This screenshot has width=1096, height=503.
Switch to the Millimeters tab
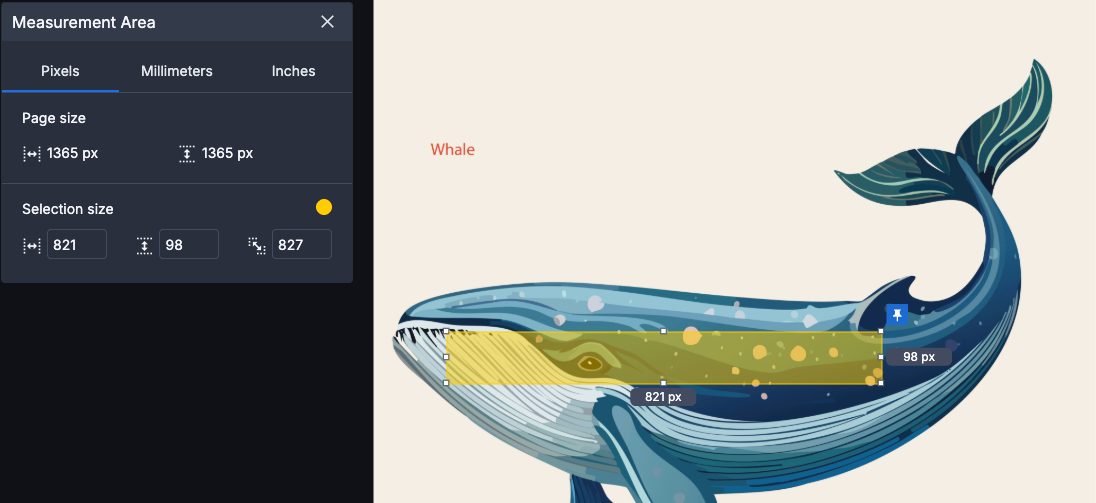(x=177, y=71)
